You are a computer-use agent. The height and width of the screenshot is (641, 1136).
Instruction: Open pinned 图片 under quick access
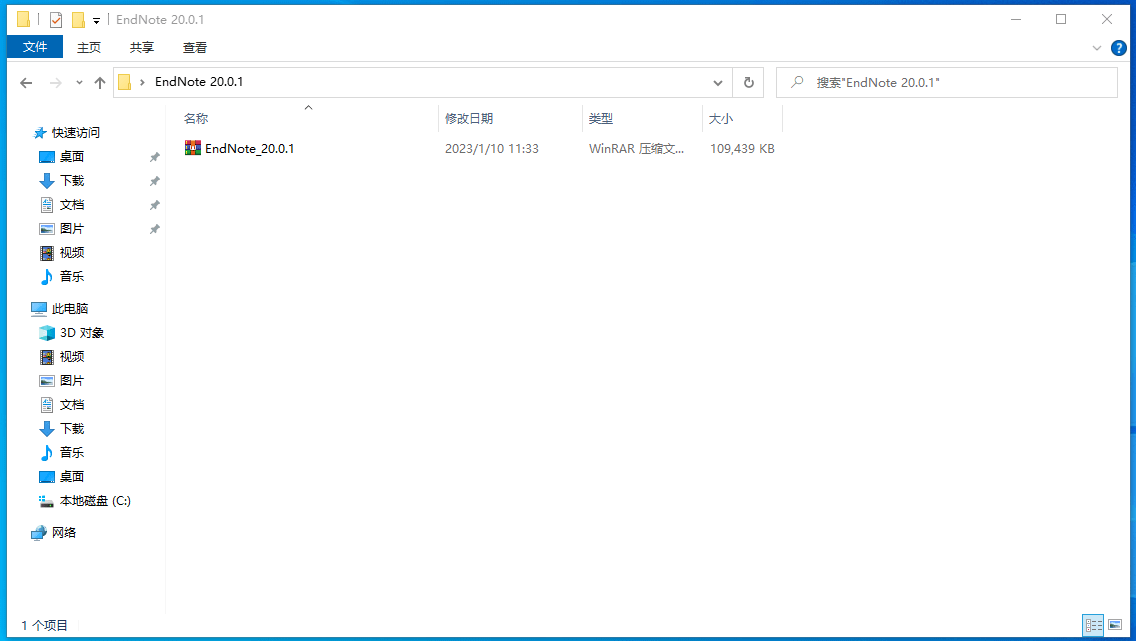pos(72,228)
